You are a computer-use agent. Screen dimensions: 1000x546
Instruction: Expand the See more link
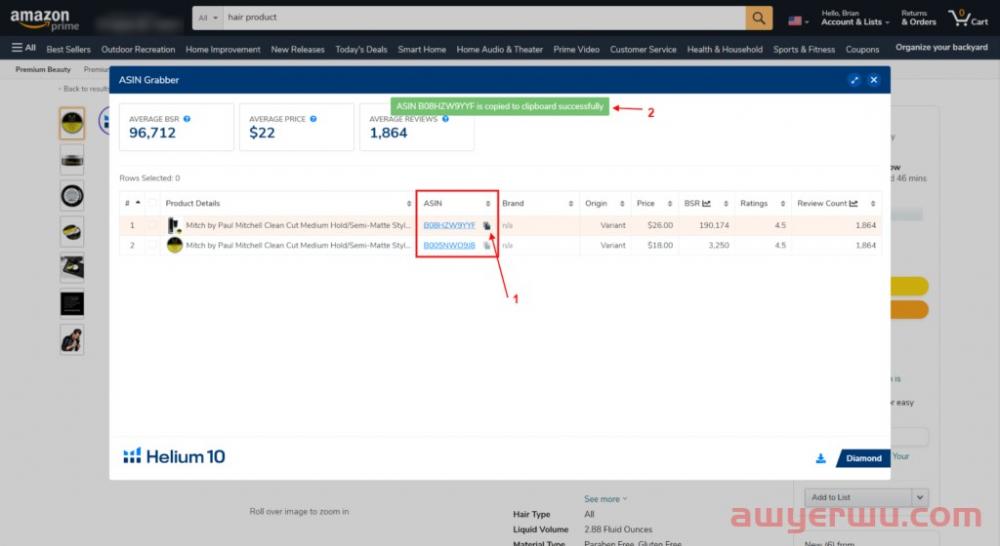pos(605,499)
